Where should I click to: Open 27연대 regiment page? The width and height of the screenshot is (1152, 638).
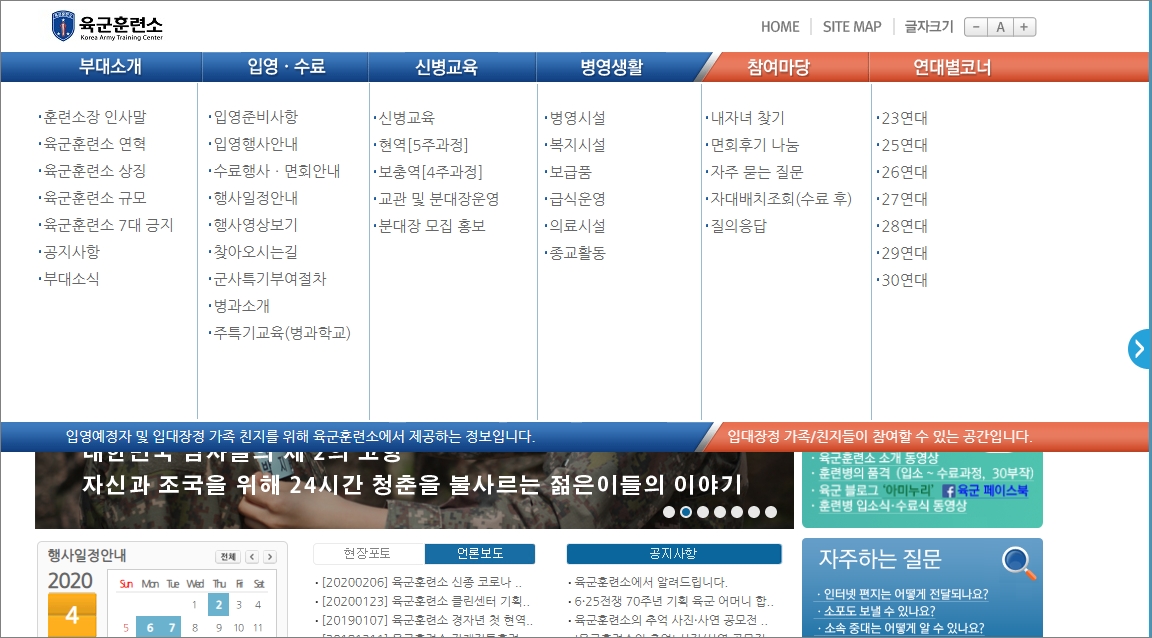[x=904, y=198]
